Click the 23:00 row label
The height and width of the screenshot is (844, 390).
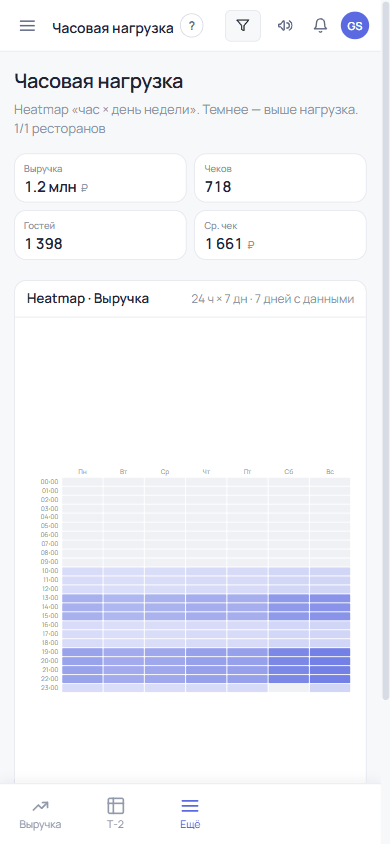(49, 687)
